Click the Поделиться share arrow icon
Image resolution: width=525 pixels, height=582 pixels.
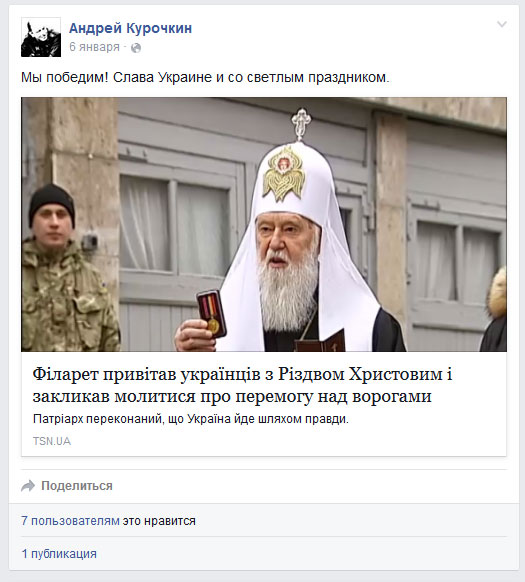coord(28,485)
